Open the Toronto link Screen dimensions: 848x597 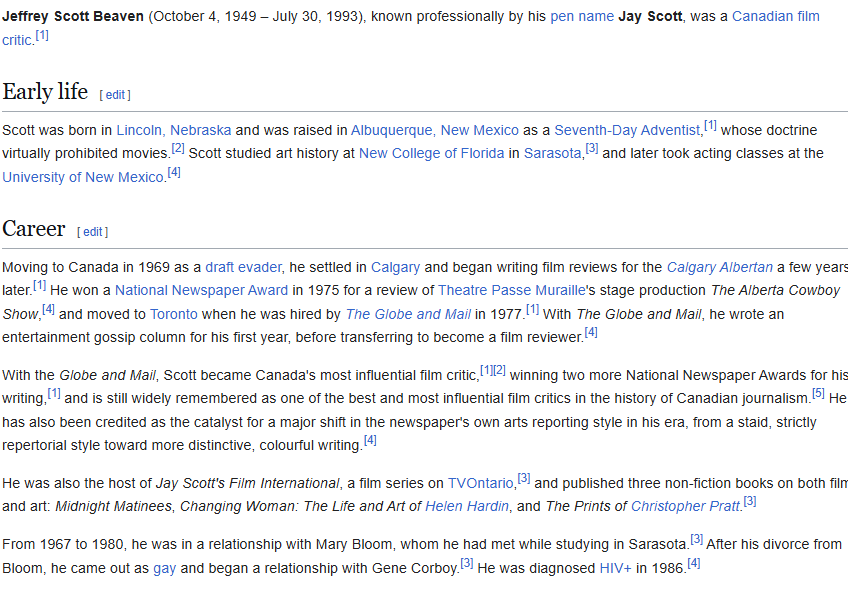click(174, 314)
